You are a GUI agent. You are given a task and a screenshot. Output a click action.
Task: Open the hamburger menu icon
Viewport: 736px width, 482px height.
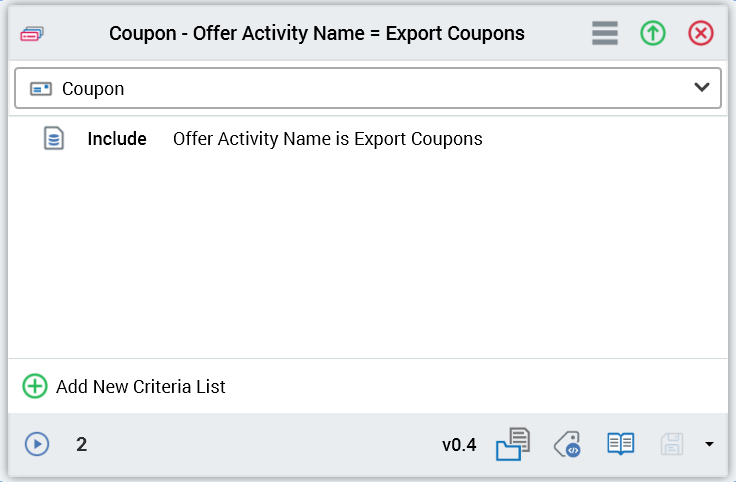point(604,33)
